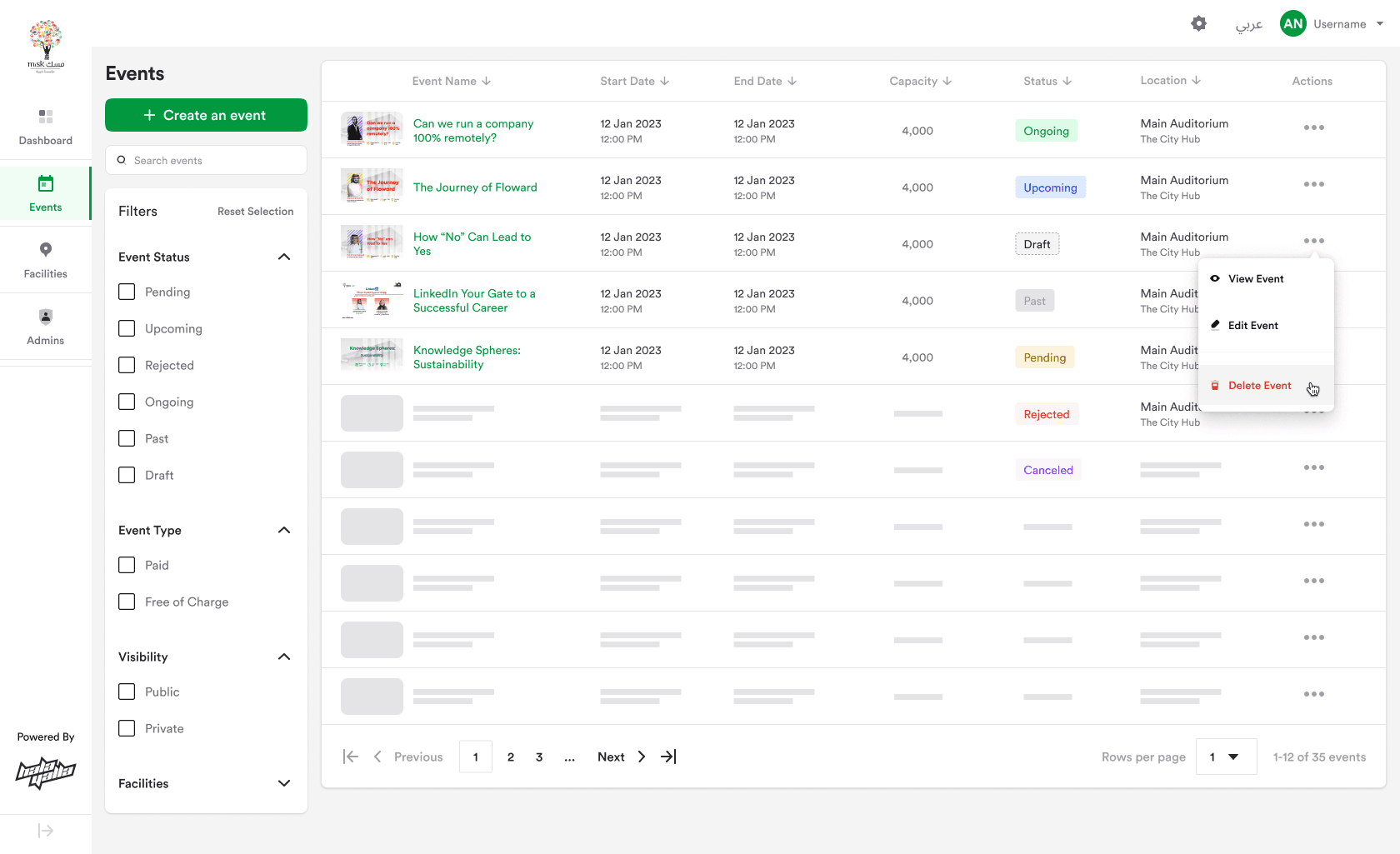Image resolution: width=1400 pixels, height=854 pixels.
Task: Open actions menu for 'Can we run a company' row
Action: pyautogui.click(x=1314, y=127)
